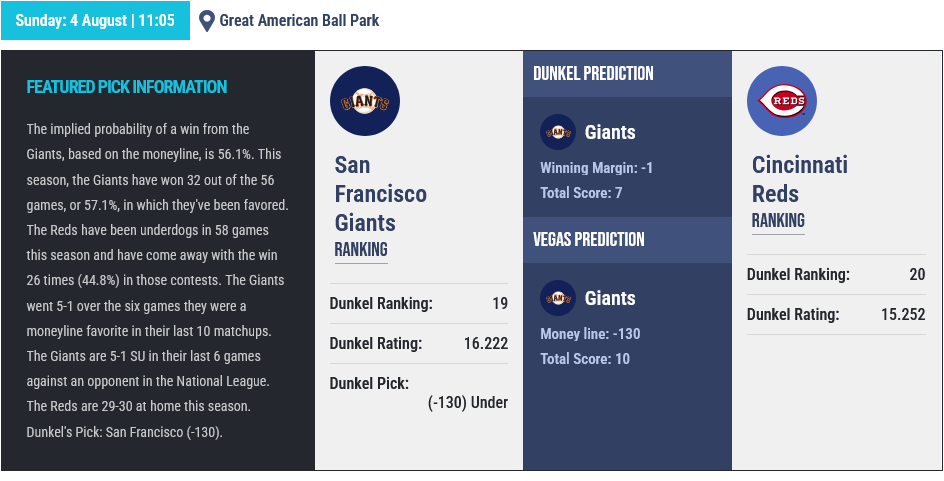Viewport: 944px width, 481px height.
Task: Click Ranking label under Cincinnati Reds
Action: click(x=778, y=220)
